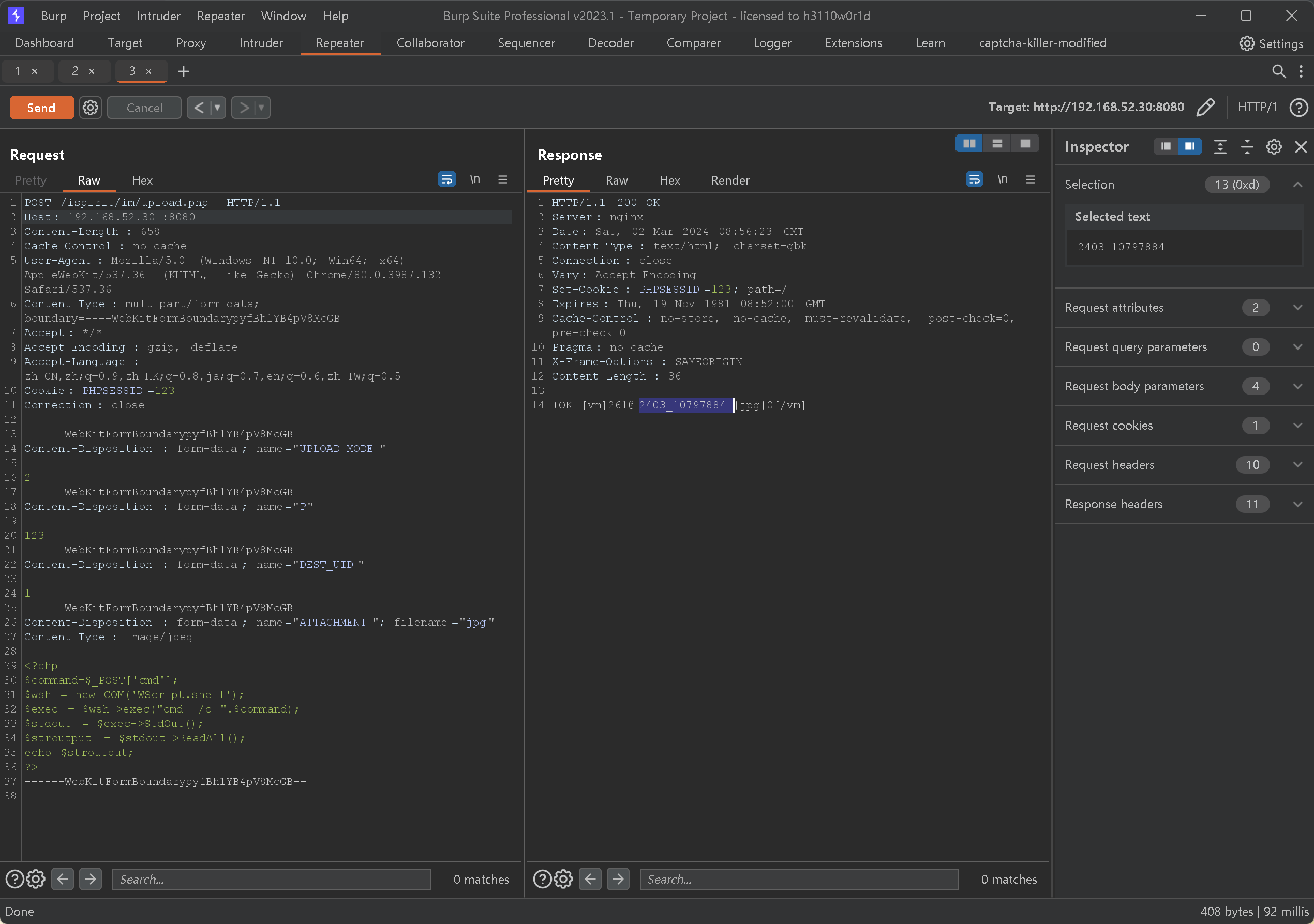Image resolution: width=1314 pixels, height=924 pixels.
Task: Jump to next match in Request search
Action: 91,879
